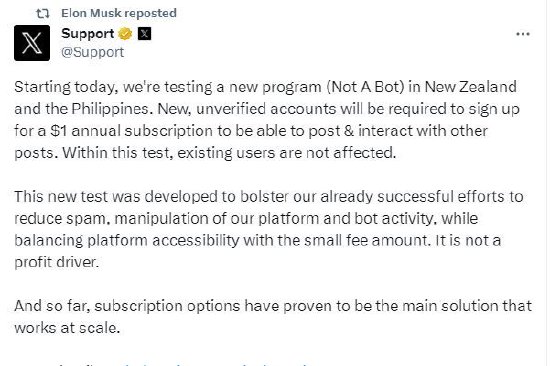This screenshot has height=366, width=550.
Task: Click 'existing users are not affected' sentence
Action: coord(287,153)
